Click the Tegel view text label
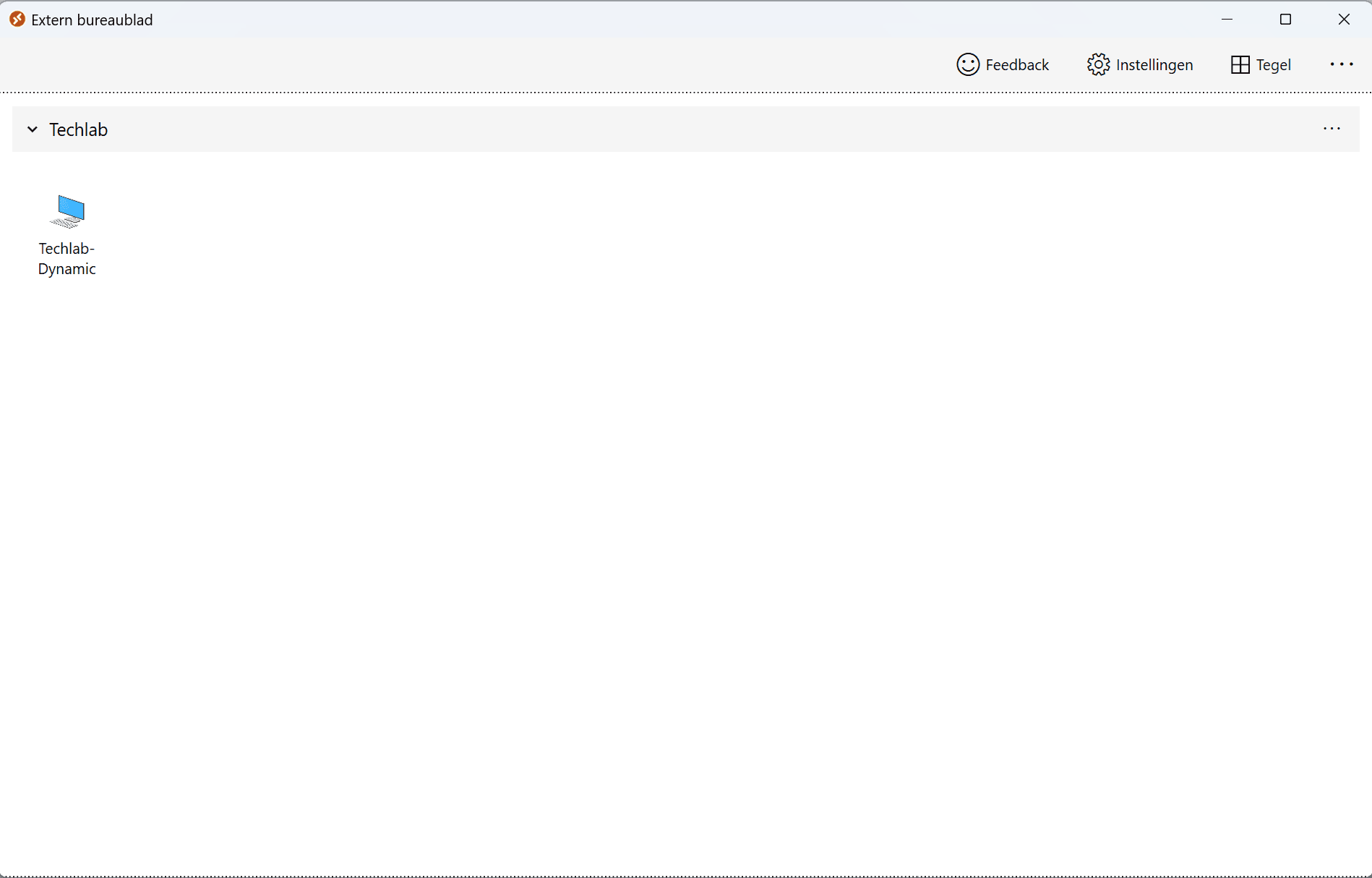Image resolution: width=1372 pixels, height=878 pixels. (x=1274, y=65)
